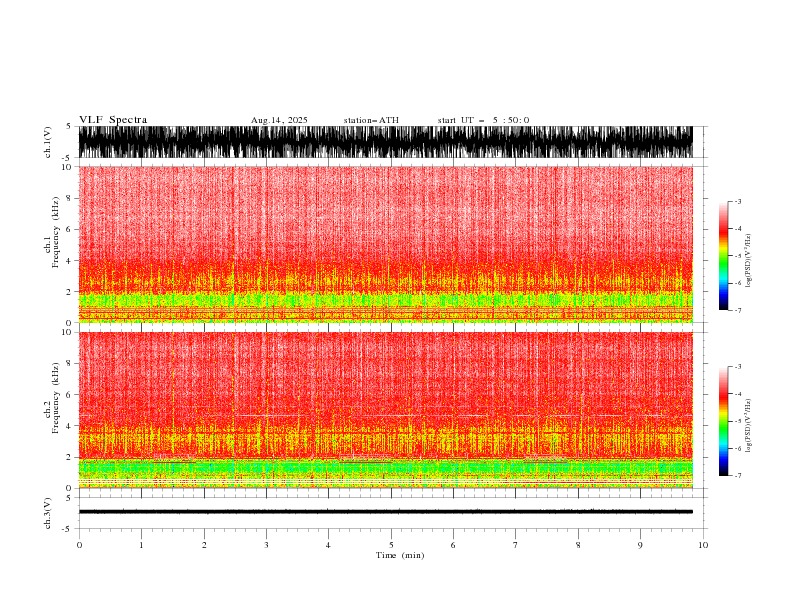Click the ch.2 "Frequency (kHz)" axis label
The width and height of the screenshot is (792, 612).
pyautogui.click(x=56, y=398)
